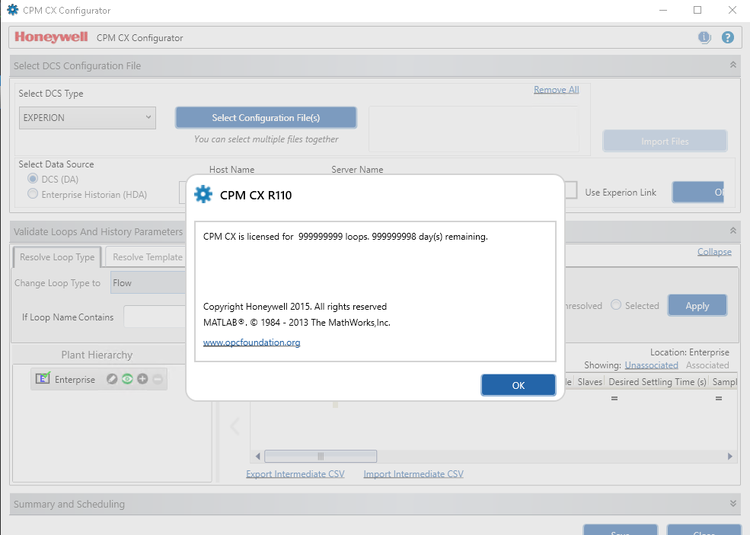
Task: Select the Enterprise Historian (HDA) radio button
Action: tap(34, 193)
